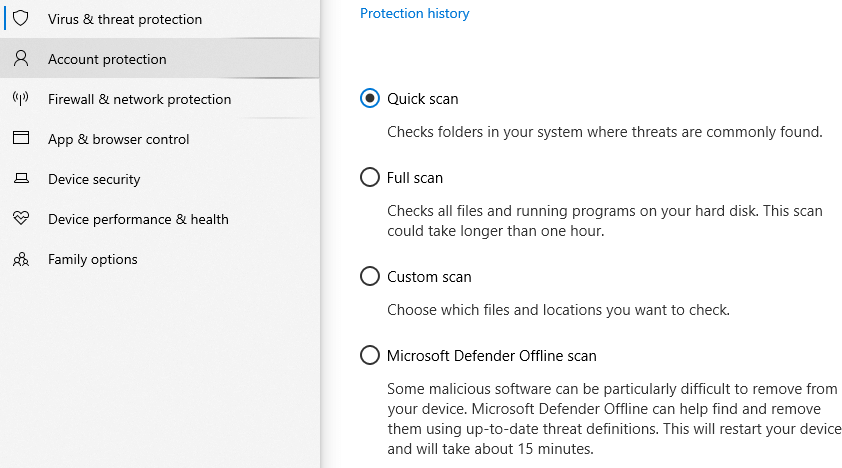Click the heart icon for Device performance
This screenshot has width=842, height=468.
coord(21,218)
